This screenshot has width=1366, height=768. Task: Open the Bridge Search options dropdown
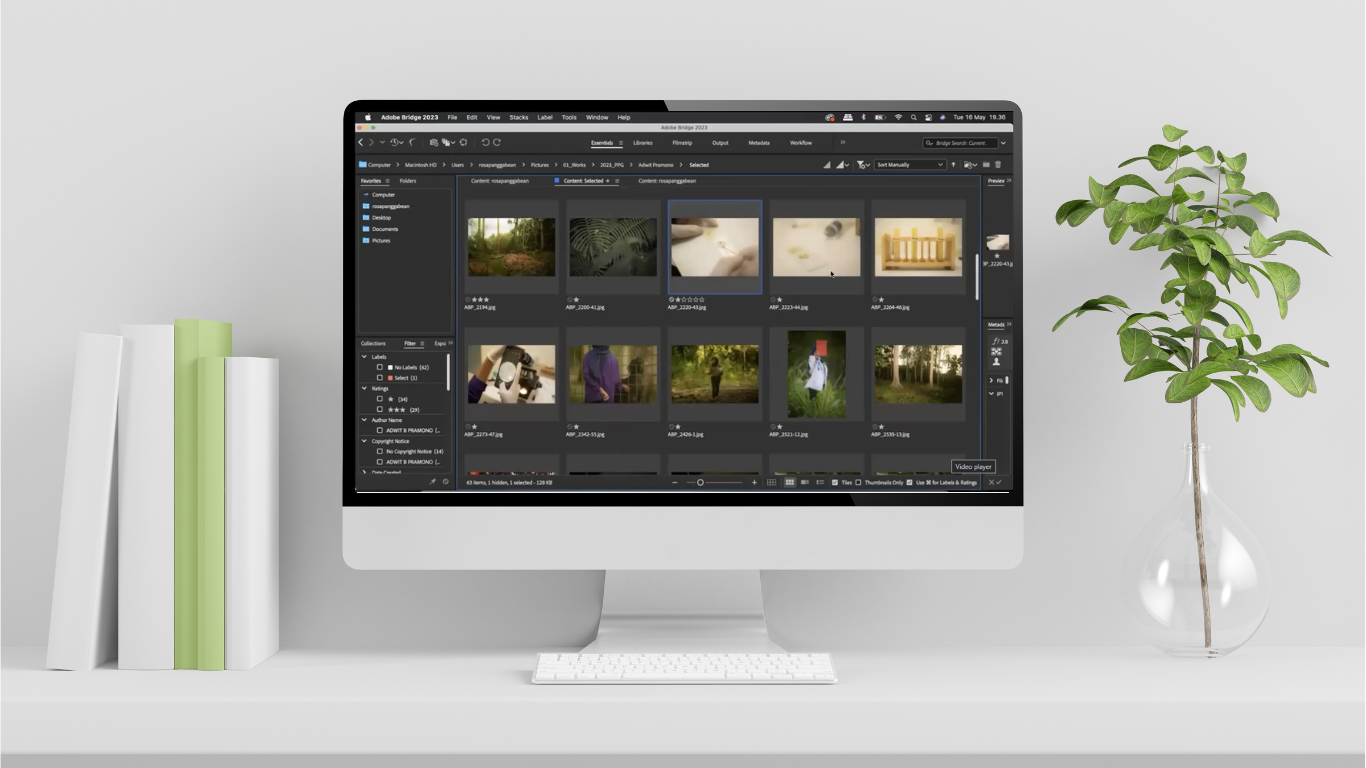click(1003, 143)
